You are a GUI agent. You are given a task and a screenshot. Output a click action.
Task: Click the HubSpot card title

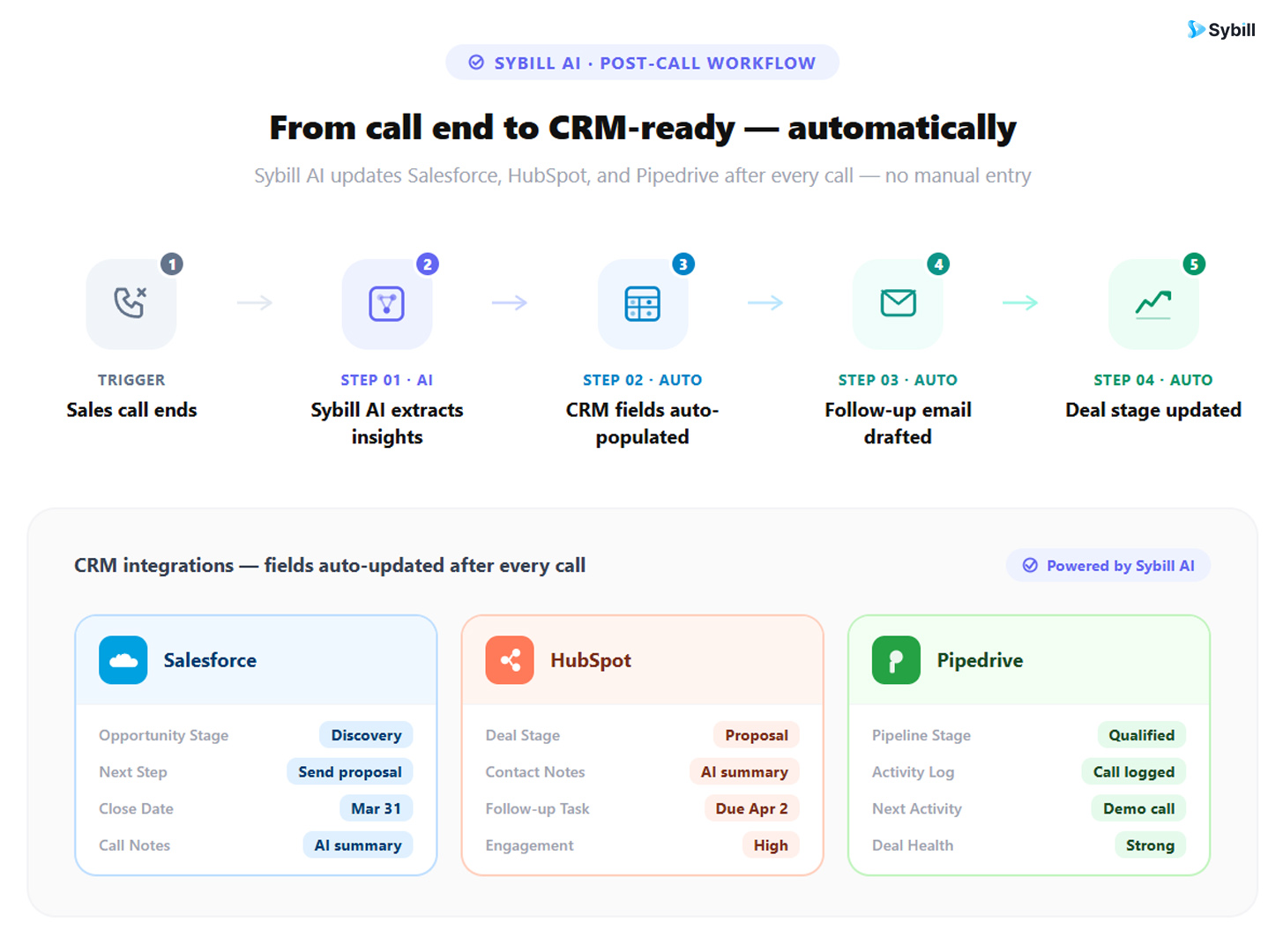(591, 660)
